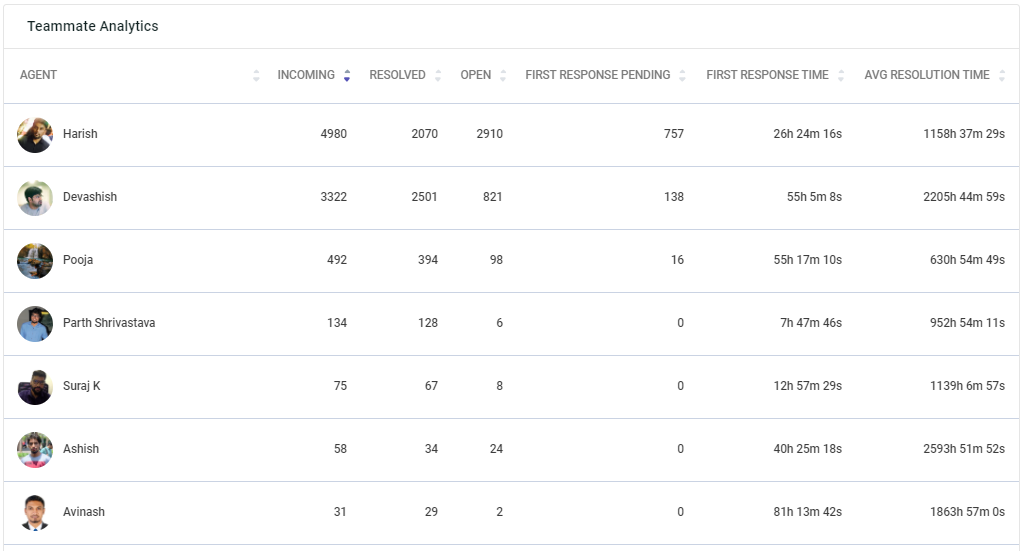Sort by OPEN using its arrow icon
Image resolution: width=1026 pixels, height=551 pixels.
503,75
